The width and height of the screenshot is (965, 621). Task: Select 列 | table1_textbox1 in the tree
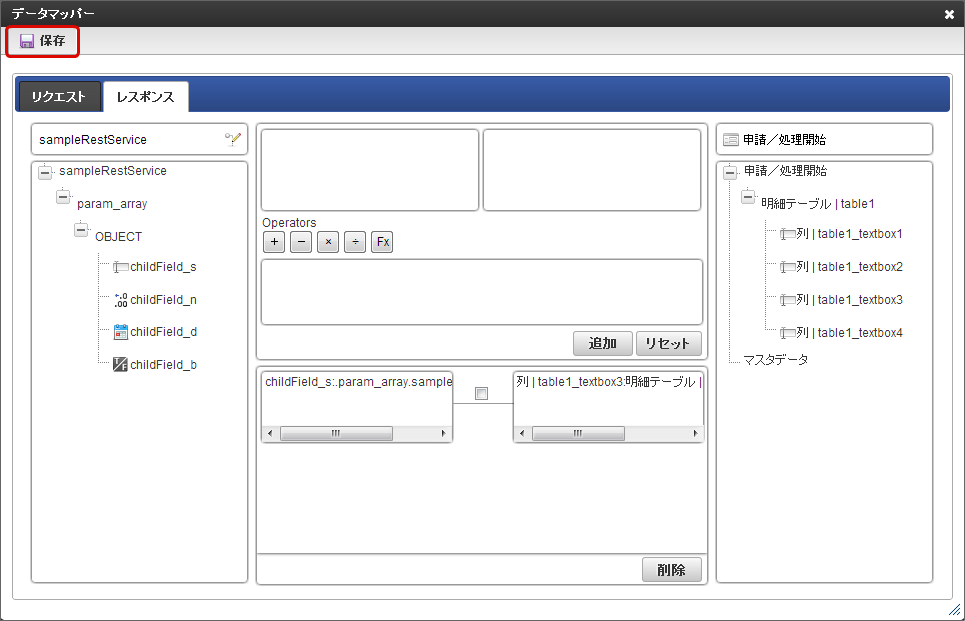point(849,234)
